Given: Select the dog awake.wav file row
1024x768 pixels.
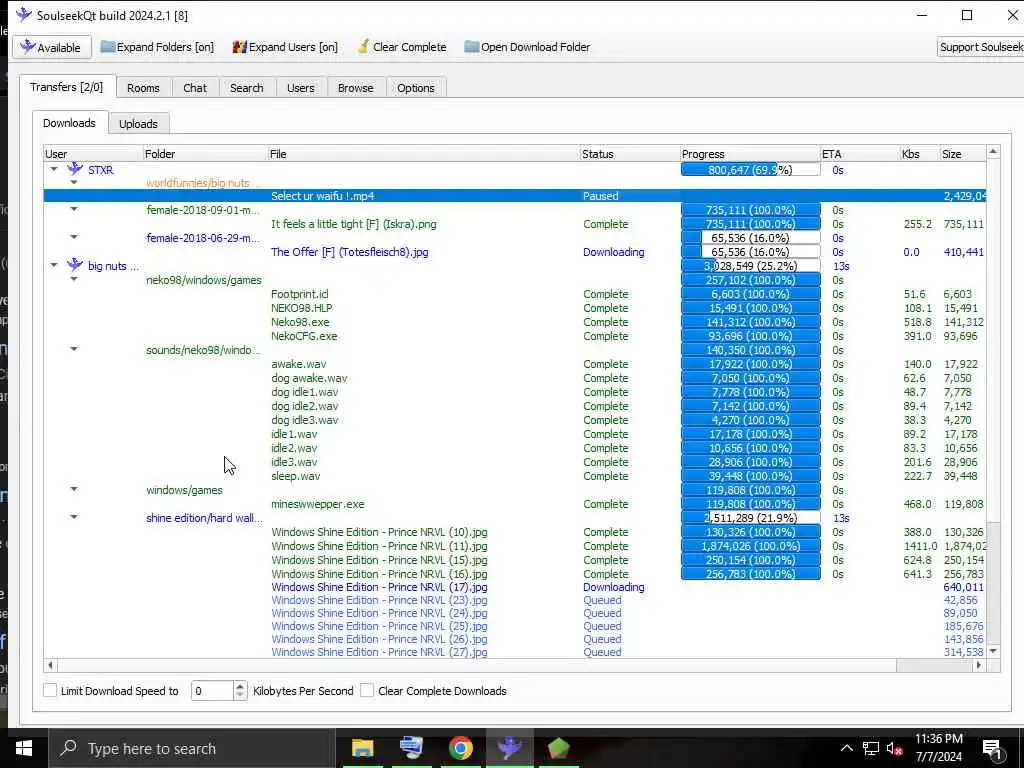Looking at the screenshot, I should pyautogui.click(x=515, y=378).
